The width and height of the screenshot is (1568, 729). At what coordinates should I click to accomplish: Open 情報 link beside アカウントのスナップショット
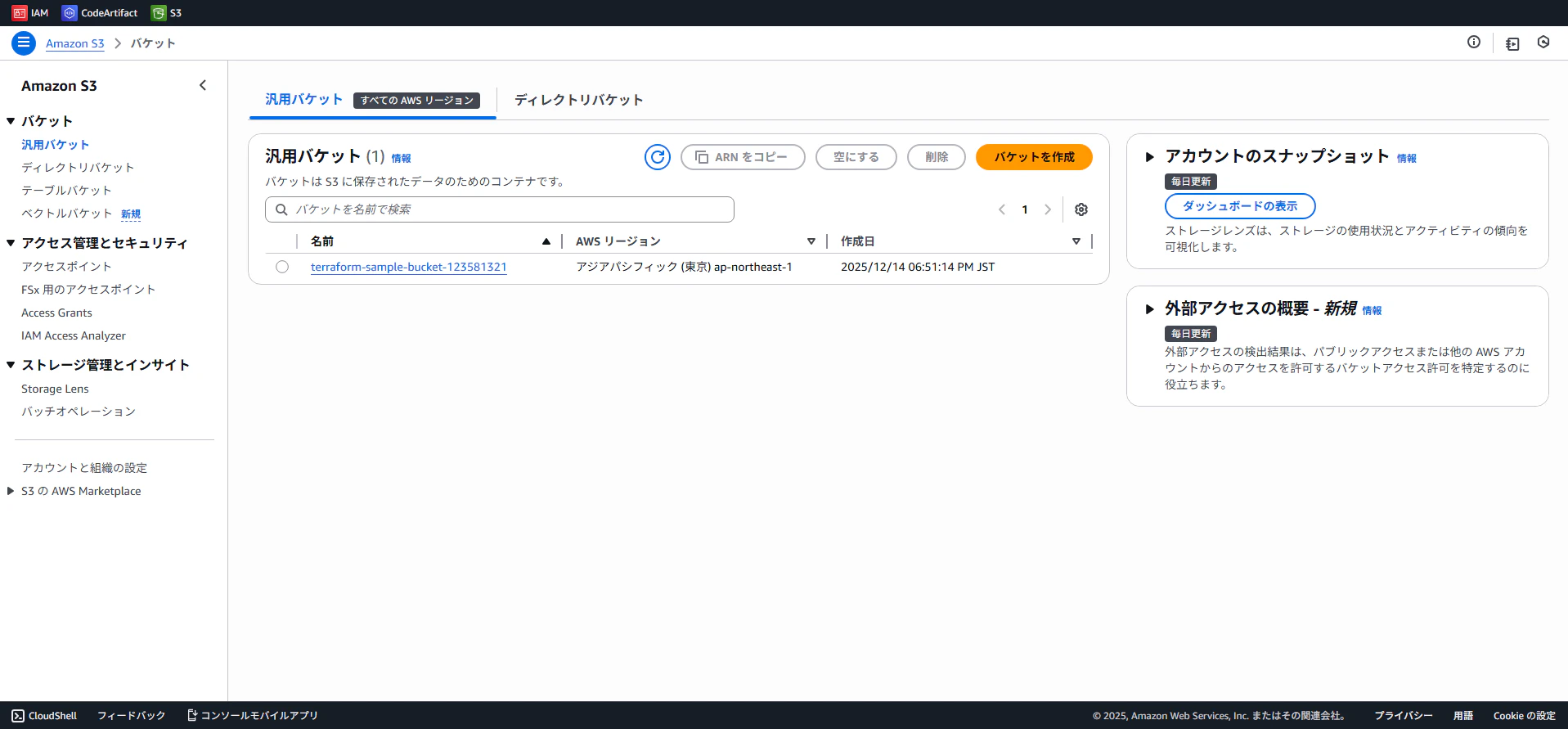[x=1407, y=159]
